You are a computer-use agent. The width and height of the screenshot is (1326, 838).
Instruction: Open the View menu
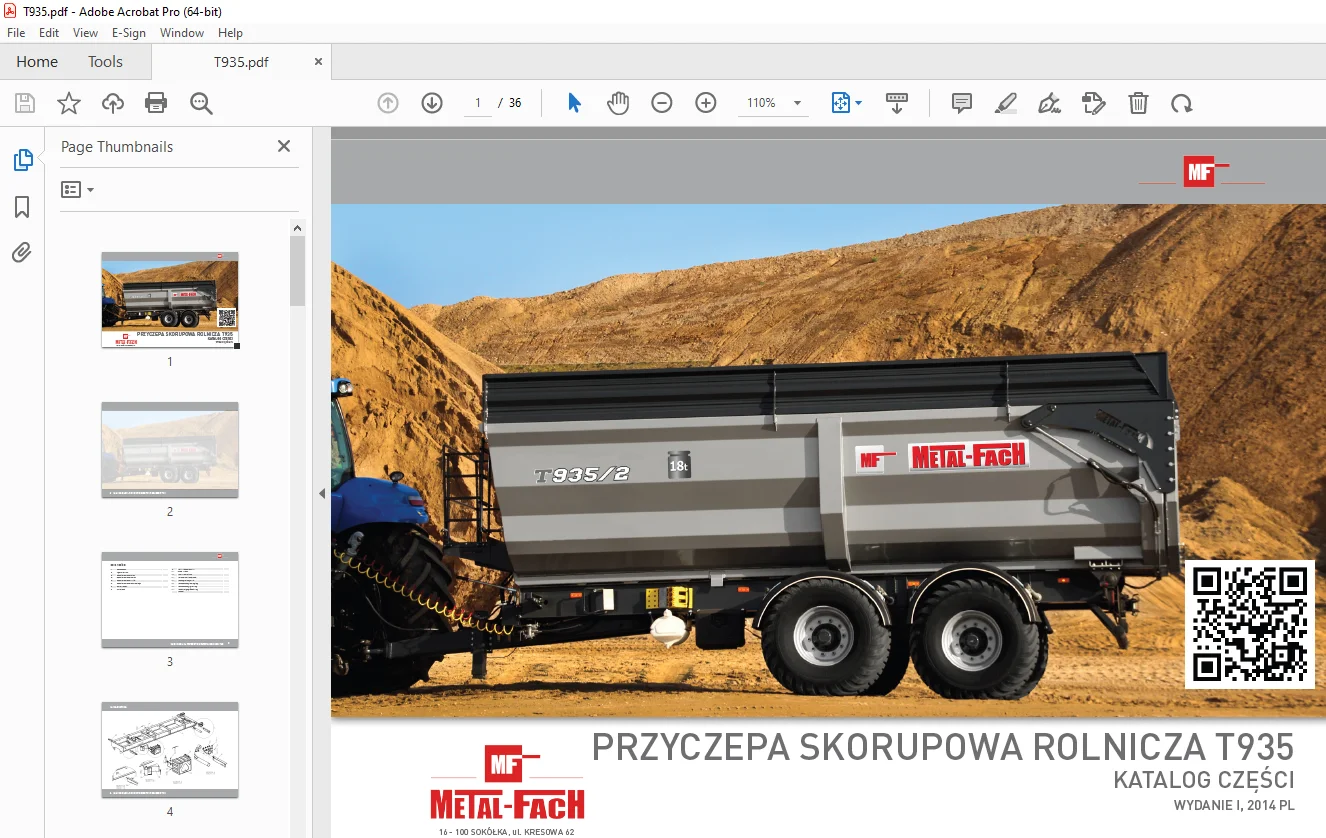(86, 33)
